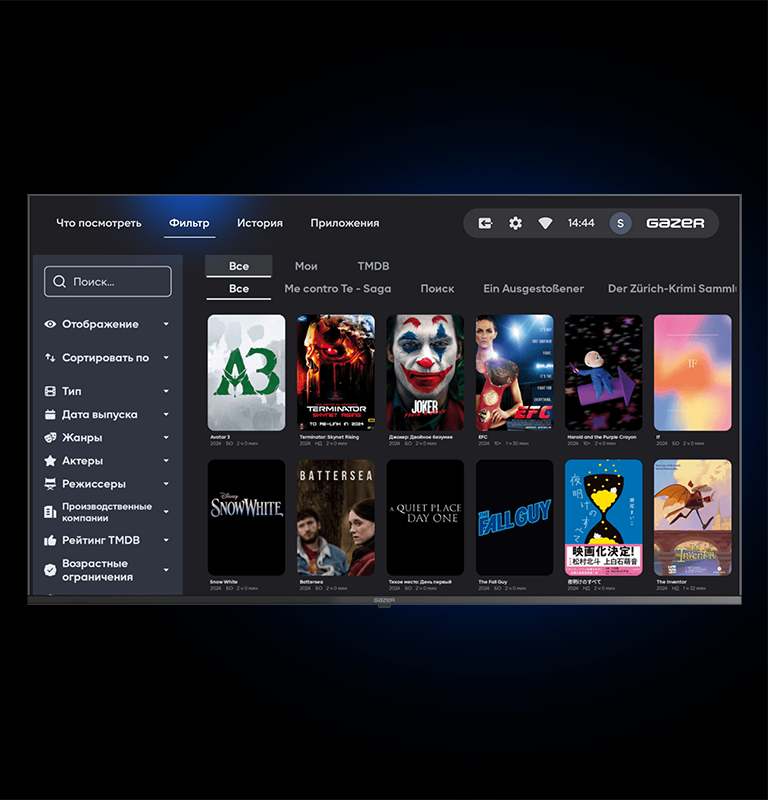Viewport: 768px width, 800px height.
Task: Click the theater masks icon beside Жанры
Action: click(x=50, y=438)
